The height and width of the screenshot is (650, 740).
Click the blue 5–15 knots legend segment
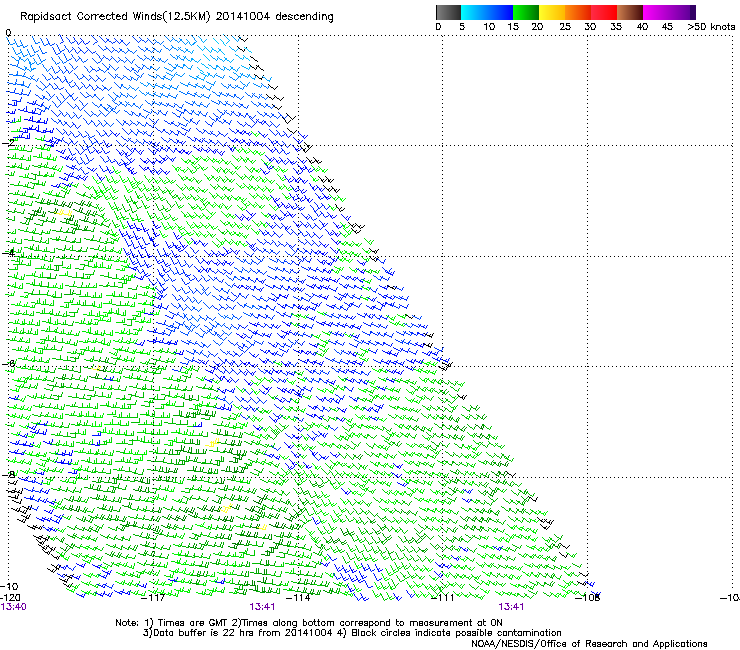click(x=487, y=12)
